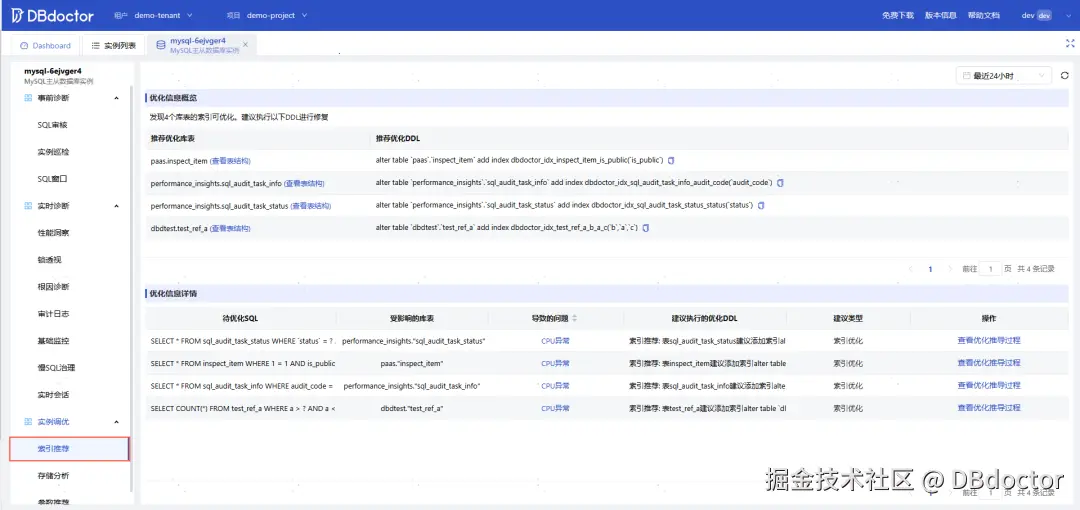Toggle fullscreen with the expand icon
Image resolution: width=1080 pixels, height=510 pixels.
1070,43
